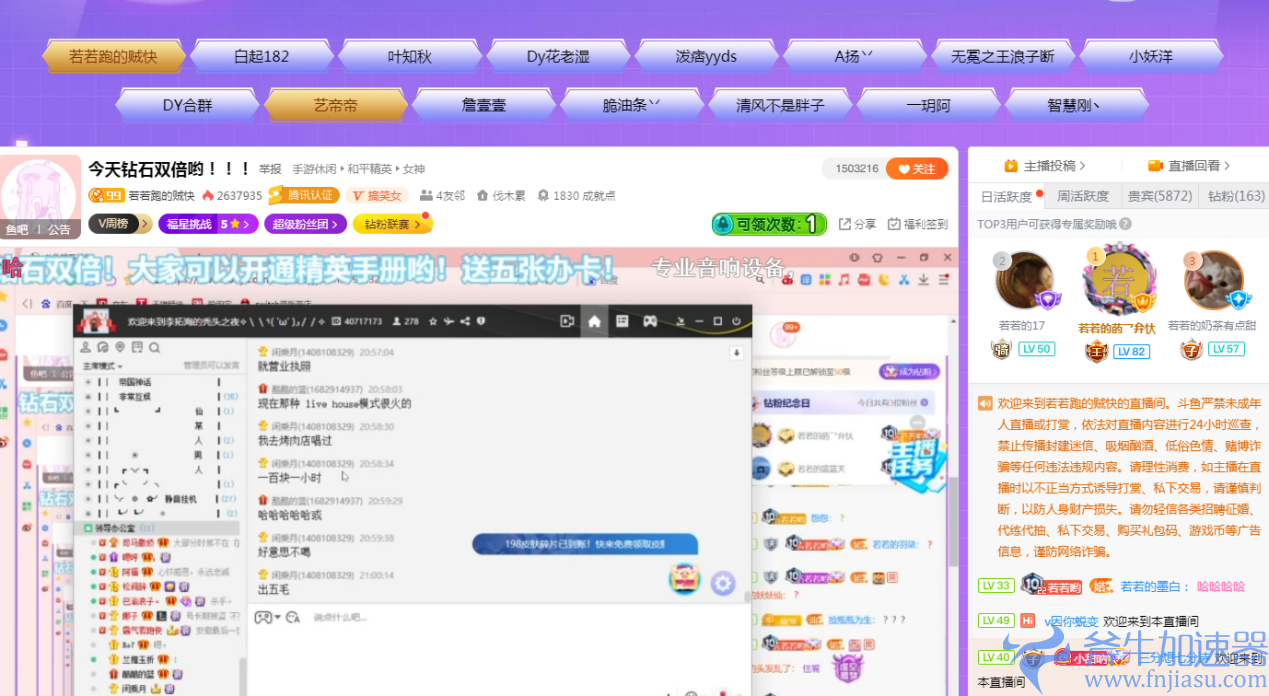Viewport: 1269px width, 696px height.
Task: Click the YY channel shield info icon
Action: click(481, 321)
